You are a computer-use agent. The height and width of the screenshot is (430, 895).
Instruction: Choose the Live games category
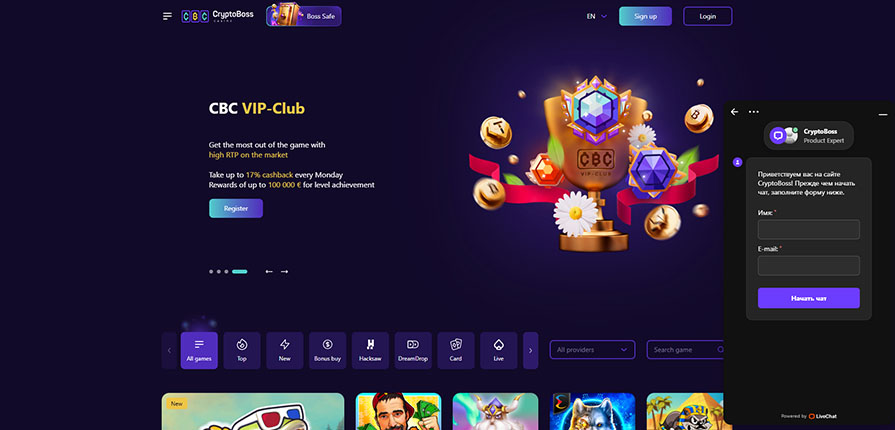(499, 350)
